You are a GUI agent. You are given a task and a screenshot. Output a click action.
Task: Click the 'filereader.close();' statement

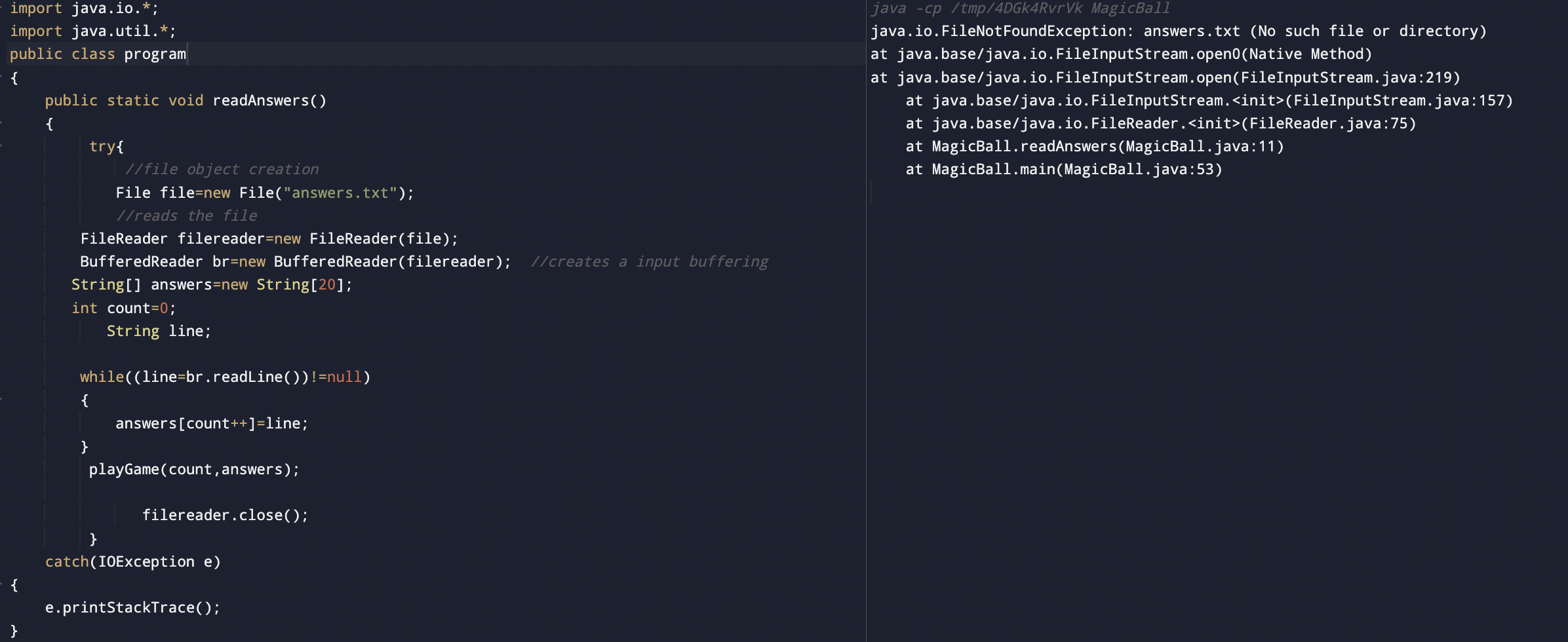tap(225, 515)
